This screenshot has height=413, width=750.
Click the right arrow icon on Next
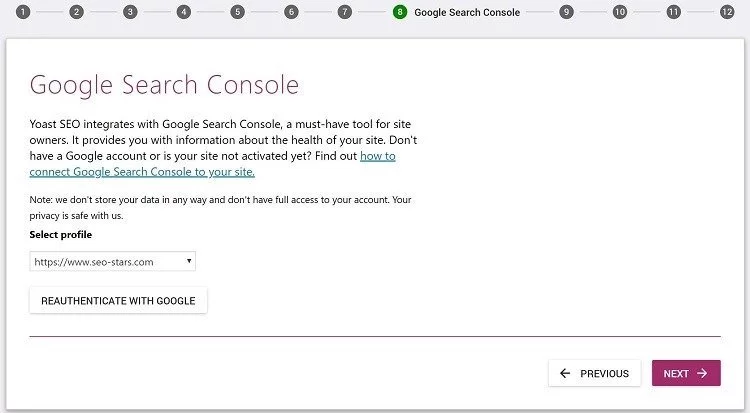(x=702, y=373)
